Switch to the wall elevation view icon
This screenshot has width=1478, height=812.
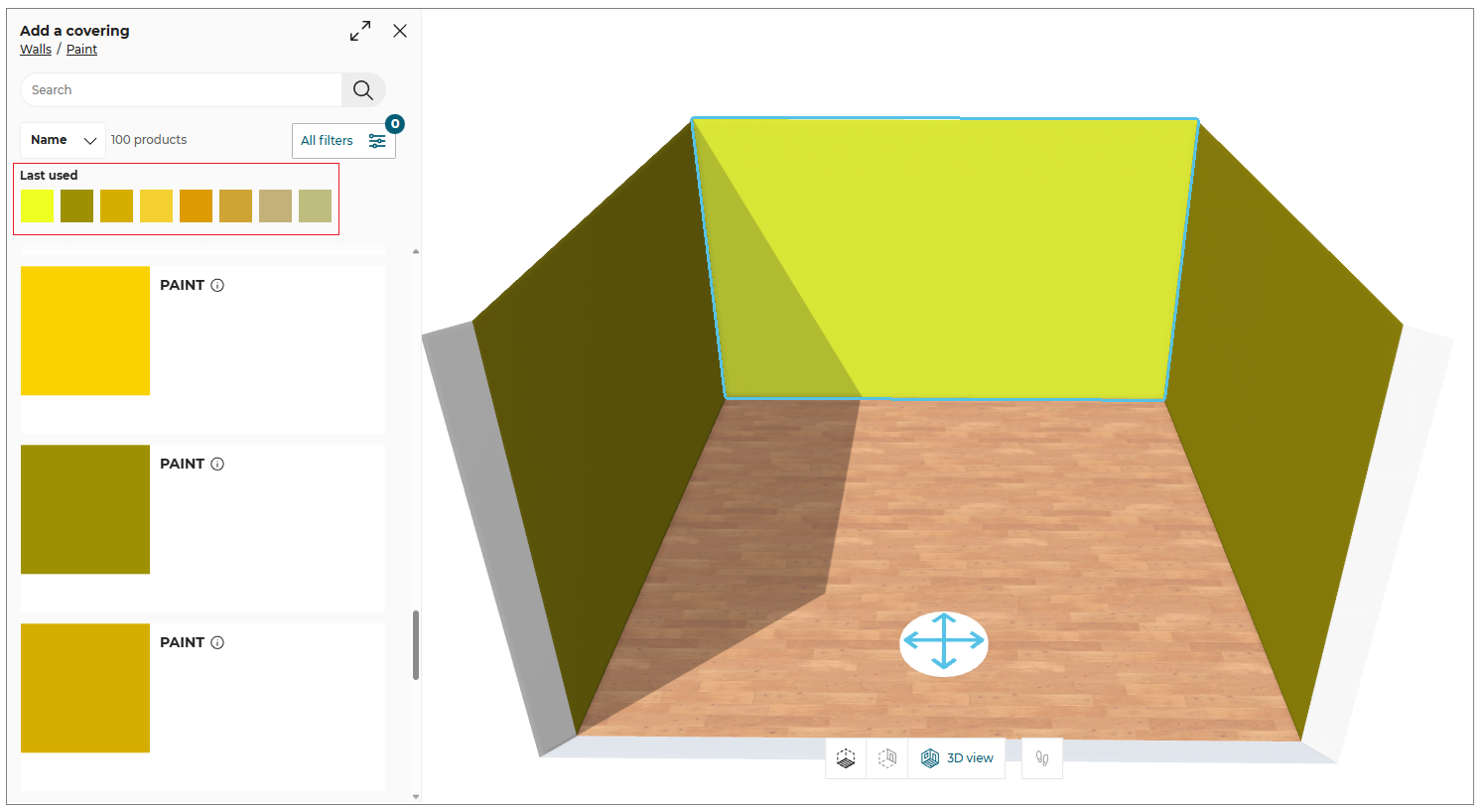pos(887,758)
